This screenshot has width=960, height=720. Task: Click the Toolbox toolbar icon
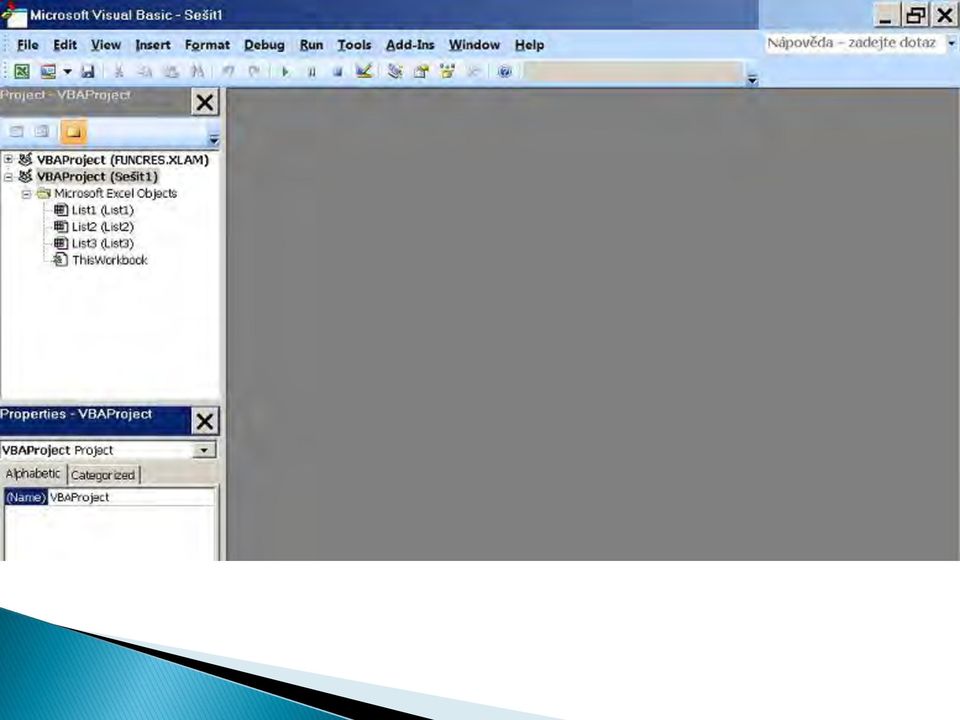coord(474,72)
